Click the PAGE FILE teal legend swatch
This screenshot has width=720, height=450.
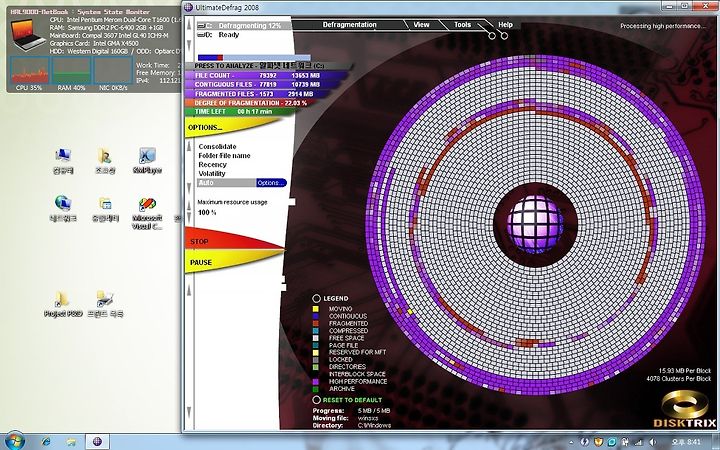point(316,345)
